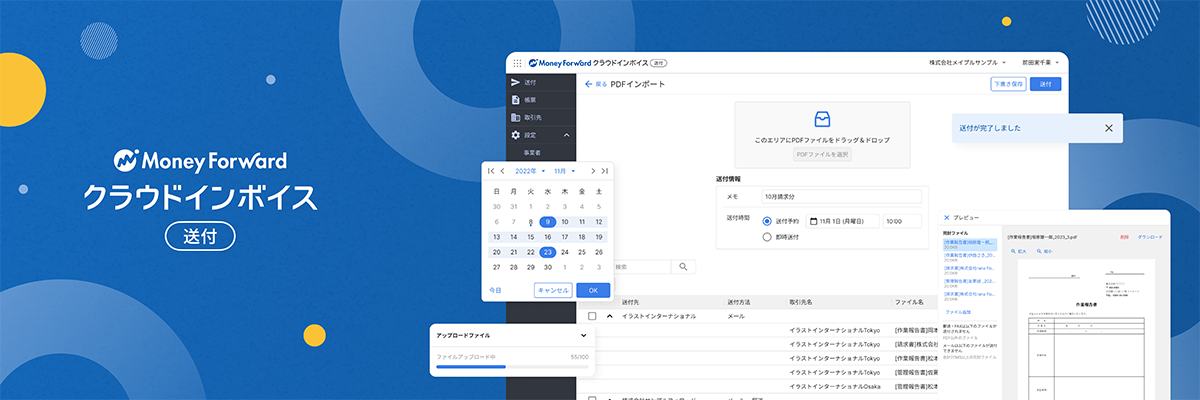Open 帳票 document icon in sidebar

pyautogui.click(x=516, y=100)
